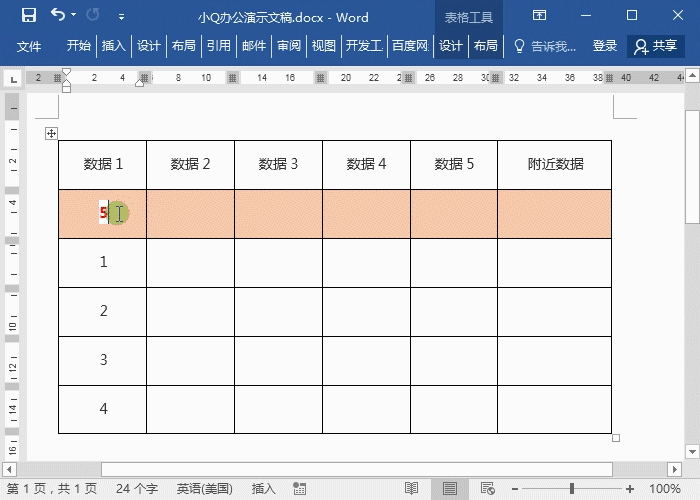Click the greyed Redo icon

click(92, 15)
